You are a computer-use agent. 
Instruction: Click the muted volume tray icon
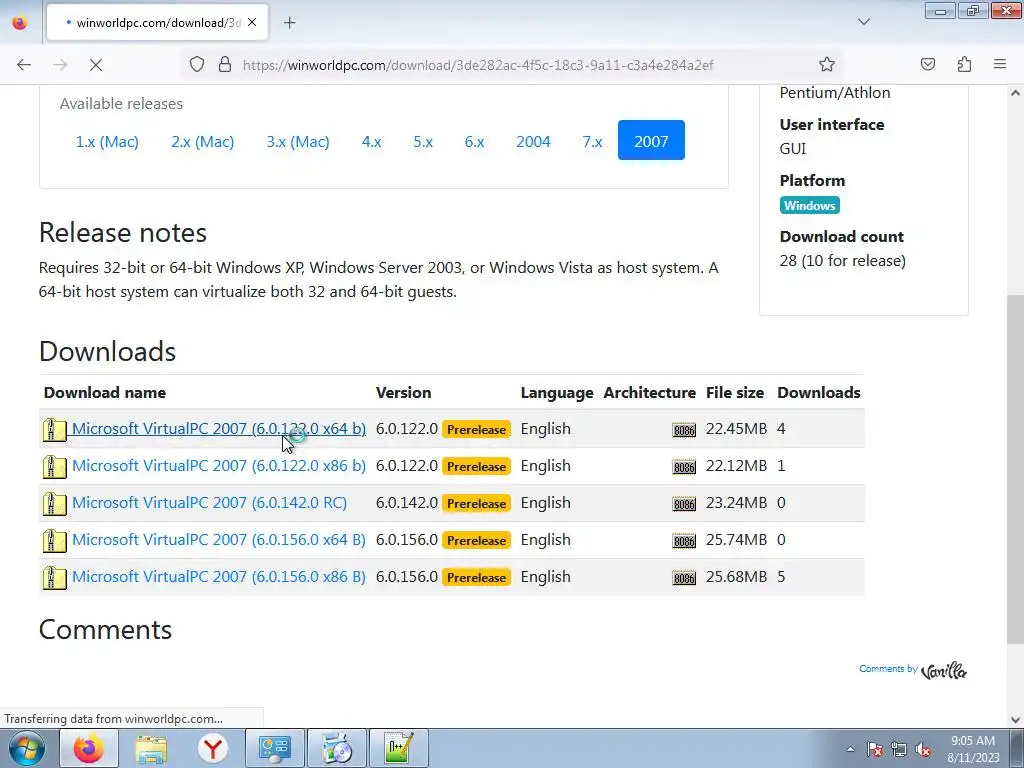[923, 749]
